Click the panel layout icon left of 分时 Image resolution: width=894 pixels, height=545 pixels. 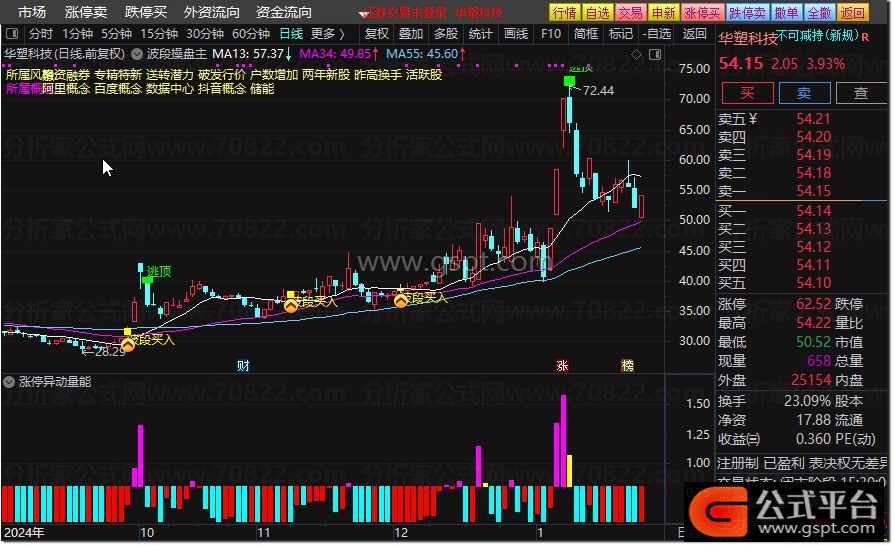point(12,34)
